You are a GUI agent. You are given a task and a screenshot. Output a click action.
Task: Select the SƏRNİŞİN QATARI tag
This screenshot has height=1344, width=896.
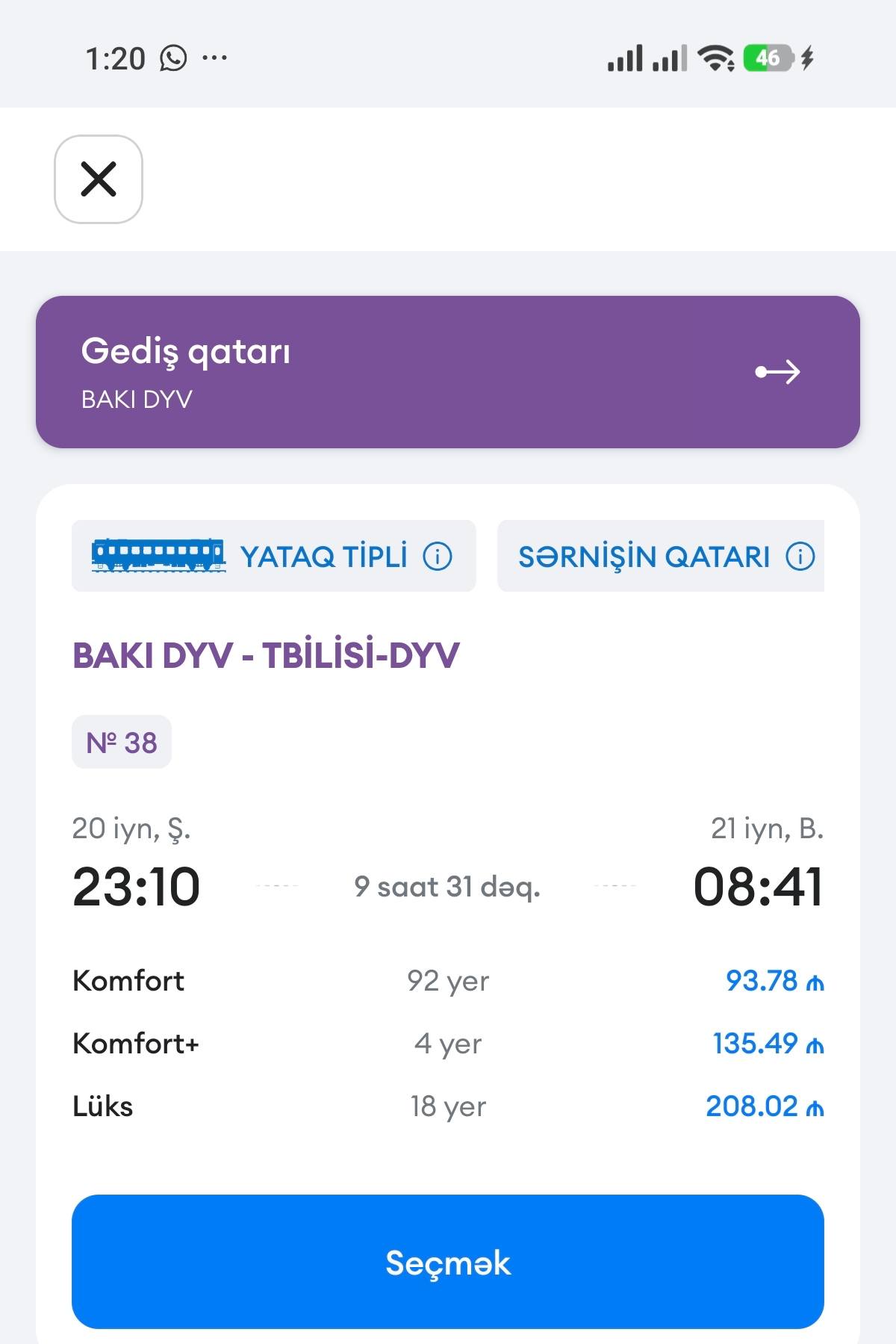click(x=661, y=556)
